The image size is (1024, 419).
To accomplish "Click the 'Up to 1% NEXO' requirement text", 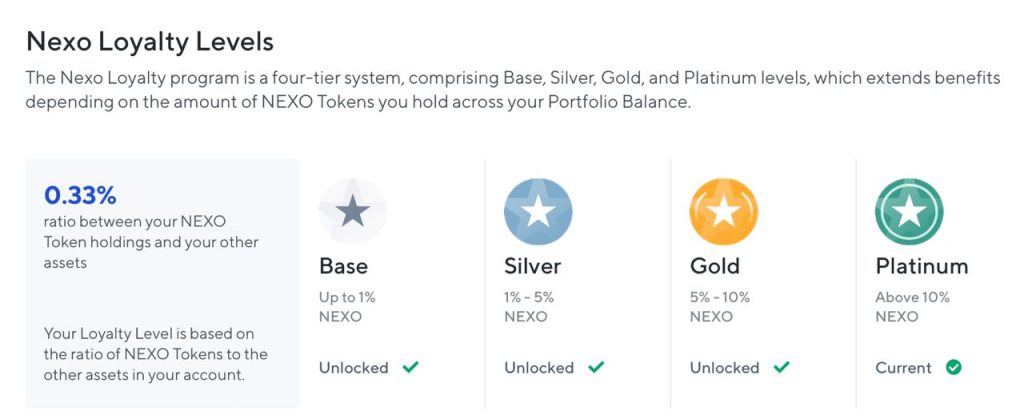I will point(347,307).
